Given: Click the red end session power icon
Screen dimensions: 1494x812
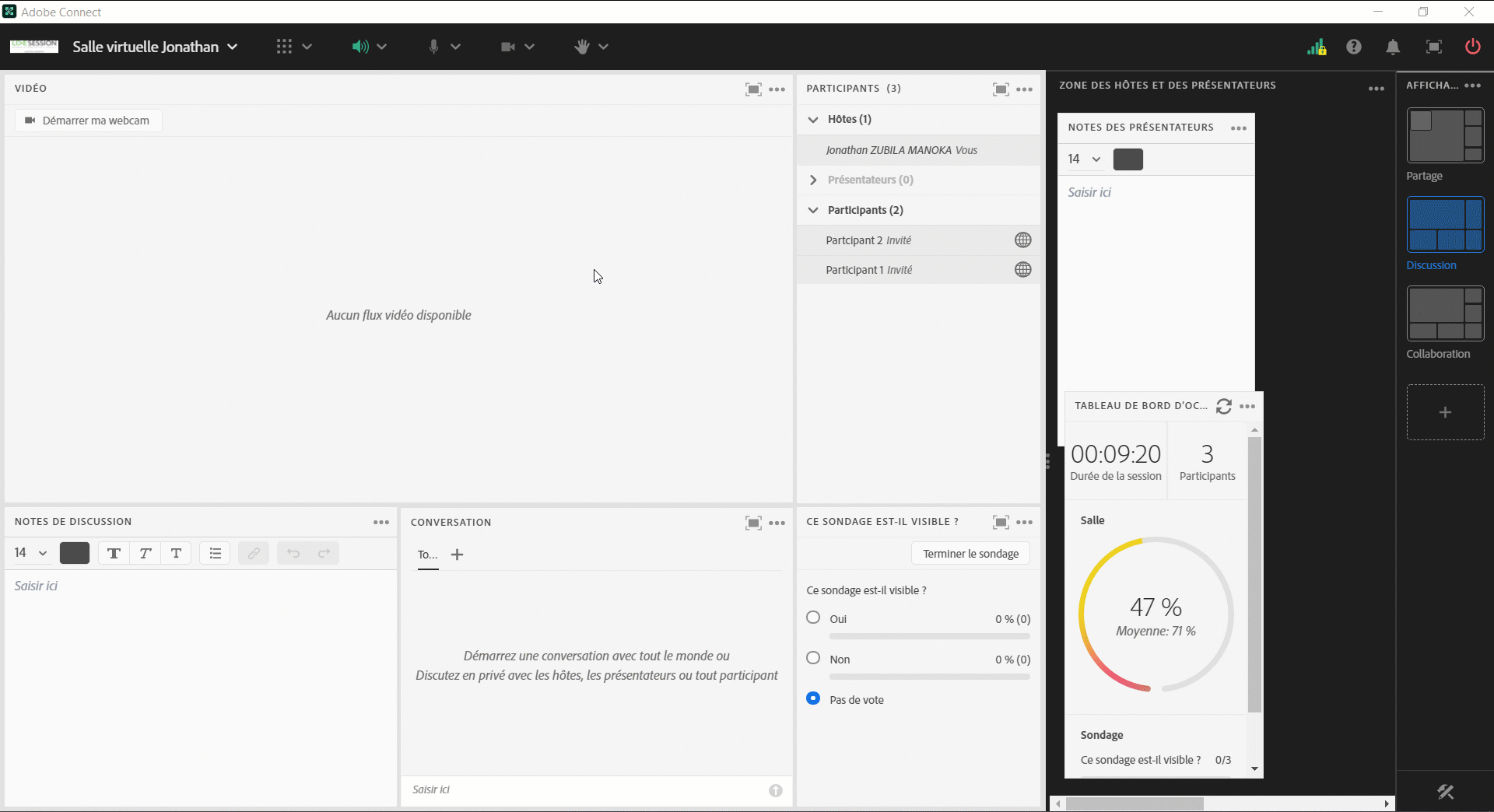Looking at the screenshot, I should 1472,47.
